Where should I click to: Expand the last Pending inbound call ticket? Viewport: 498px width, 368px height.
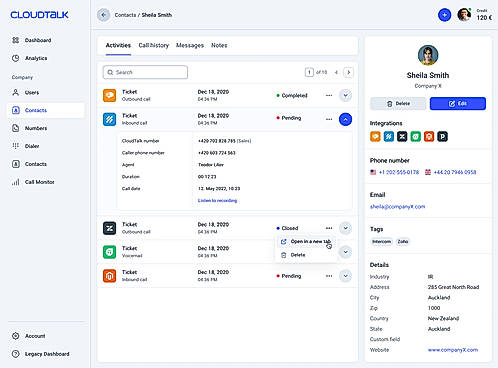tap(345, 276)
